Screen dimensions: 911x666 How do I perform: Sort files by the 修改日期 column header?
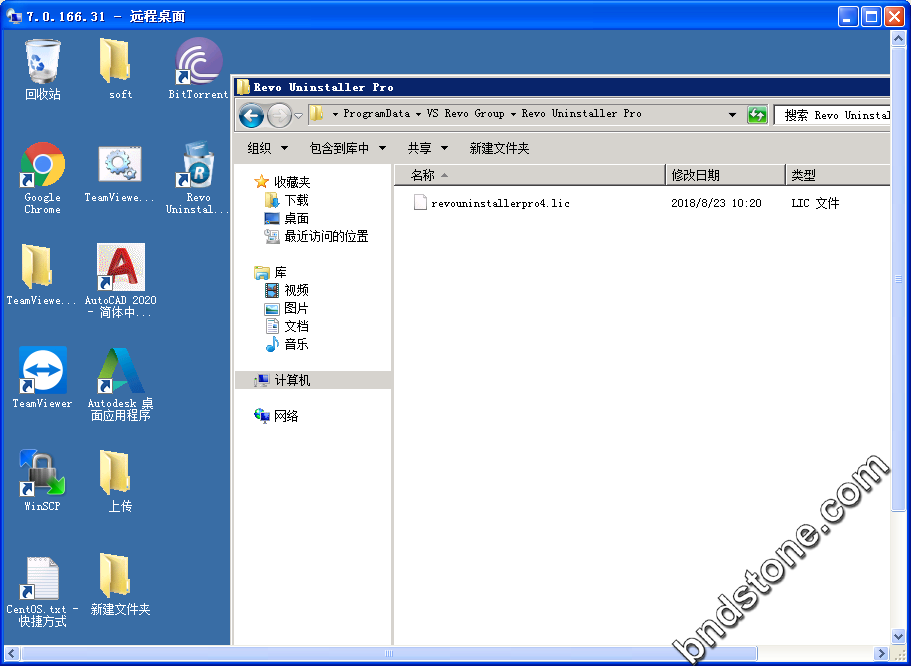coord(724,175)
